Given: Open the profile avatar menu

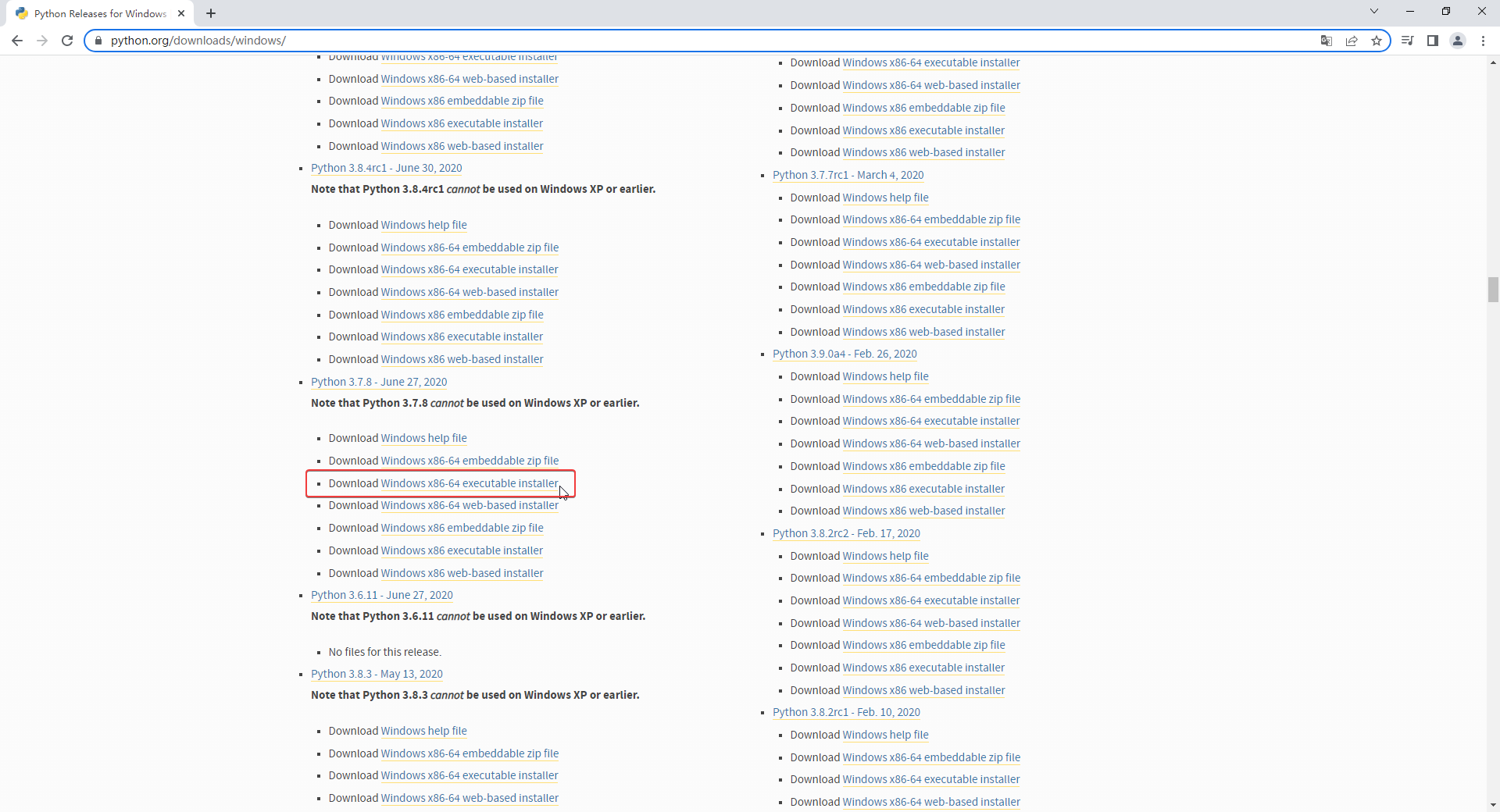Looking at the screenshot, I should (x=1457, y=41).
